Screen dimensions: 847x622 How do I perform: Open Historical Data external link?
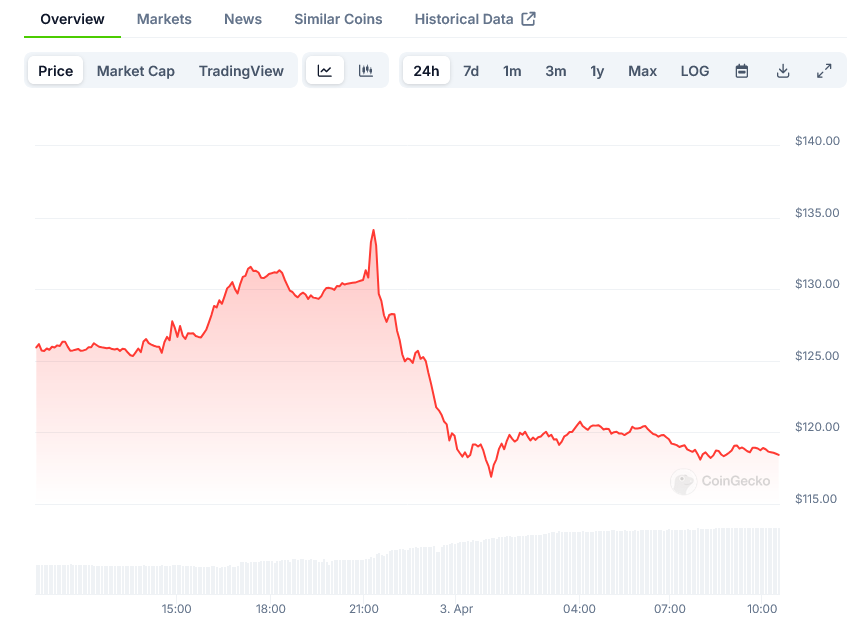pos(475,19)
